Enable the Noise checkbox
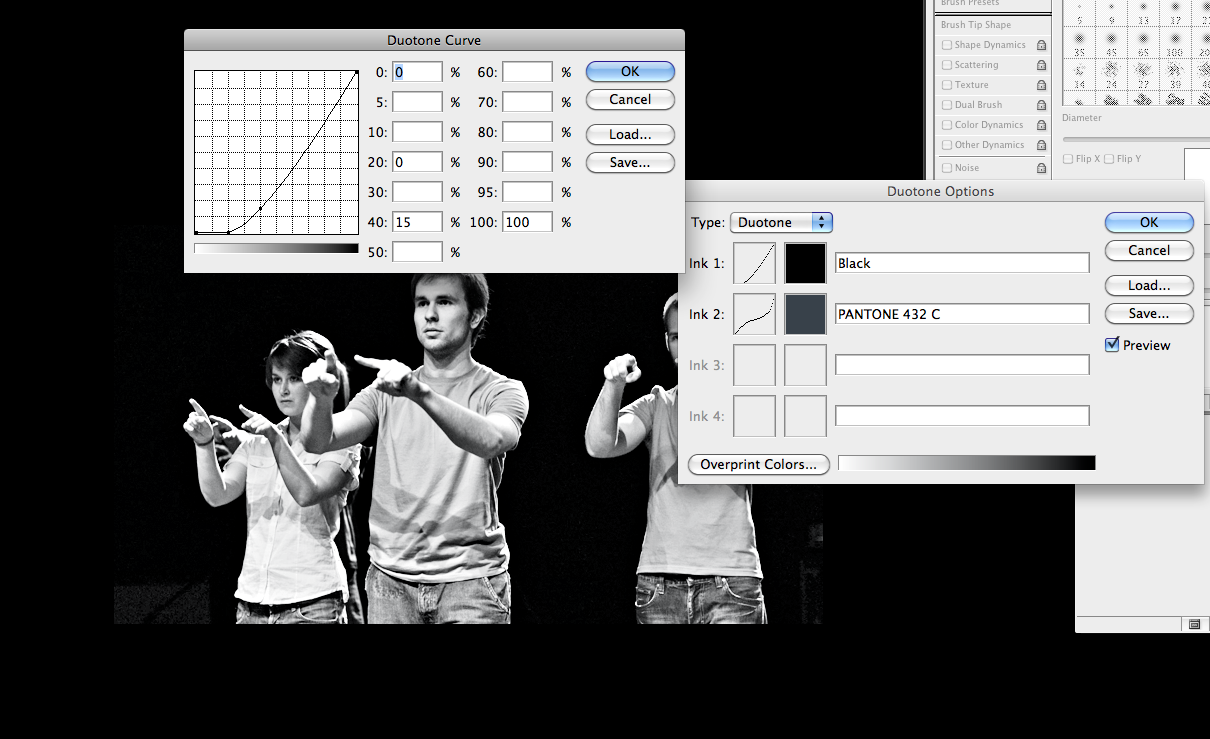 coord(947,168)
